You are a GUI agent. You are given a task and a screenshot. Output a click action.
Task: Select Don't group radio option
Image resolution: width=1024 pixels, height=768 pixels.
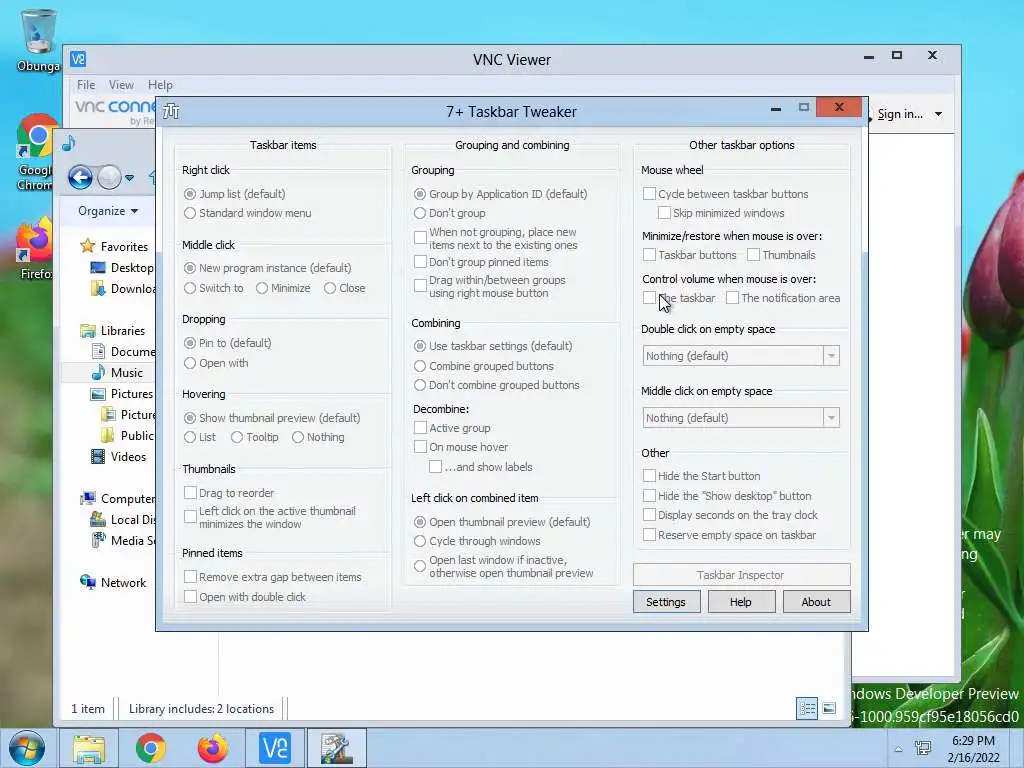[x=420, y=213]
